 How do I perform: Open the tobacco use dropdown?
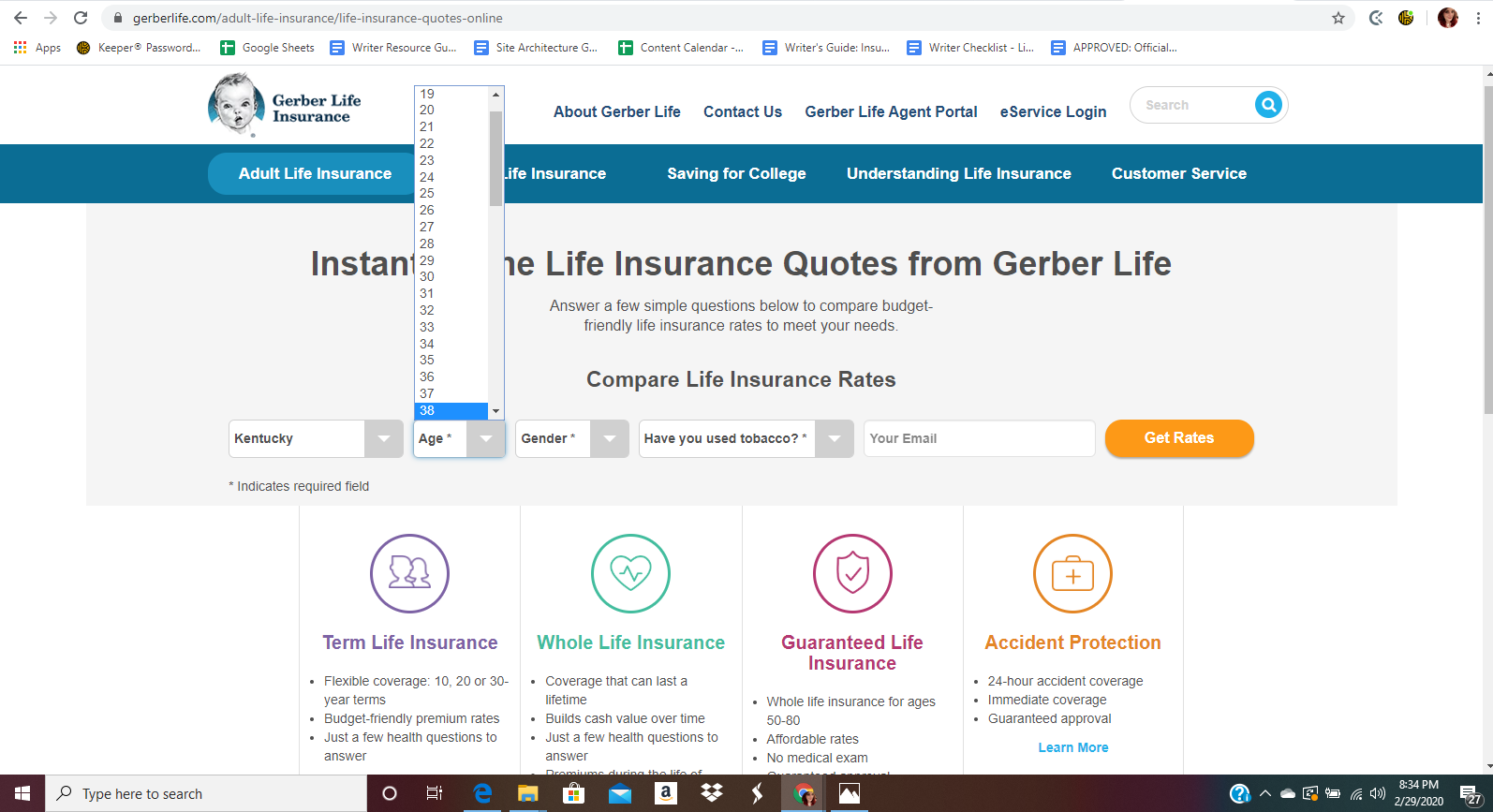(x=746, y=438)
